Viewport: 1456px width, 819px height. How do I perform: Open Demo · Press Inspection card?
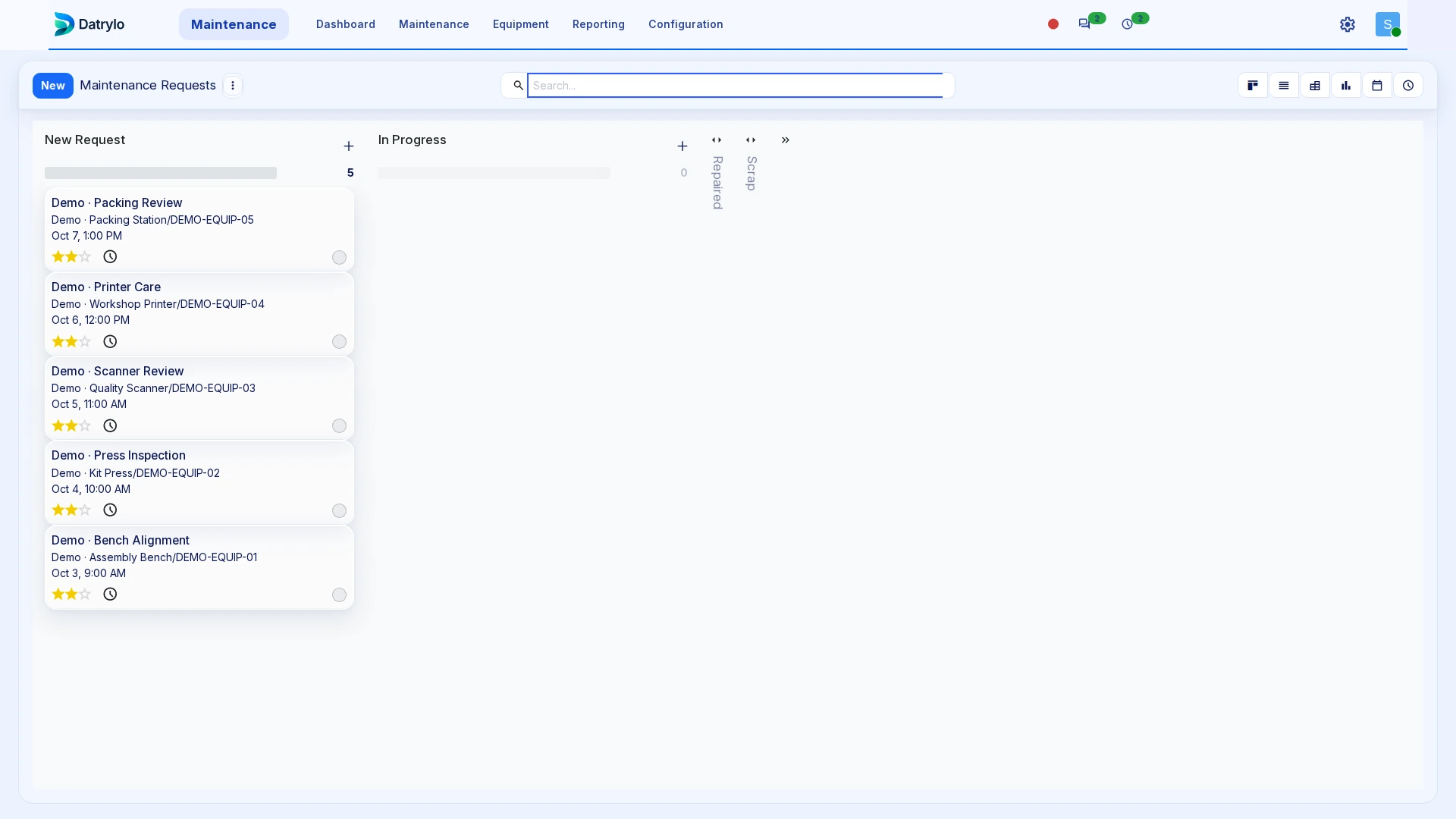pos(199,482)
